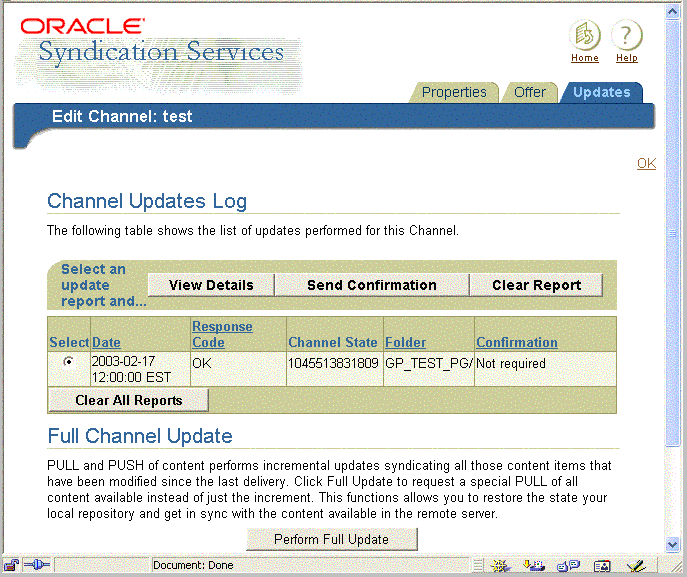Click the channel state value 1045513831809
This screenshot has width=687, height=577.
(x=333, y=363)
